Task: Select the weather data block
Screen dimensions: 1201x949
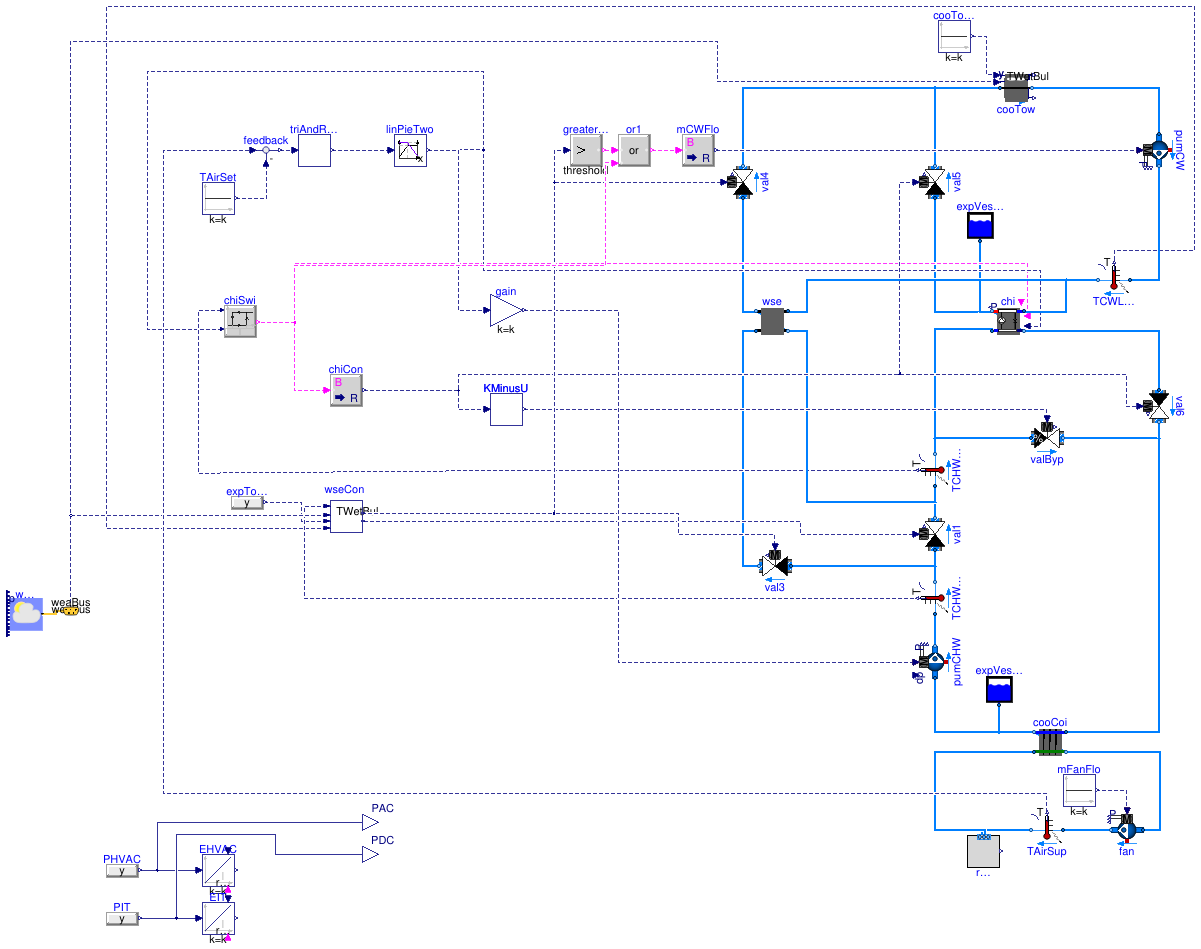Action: [x=25, y=612]
